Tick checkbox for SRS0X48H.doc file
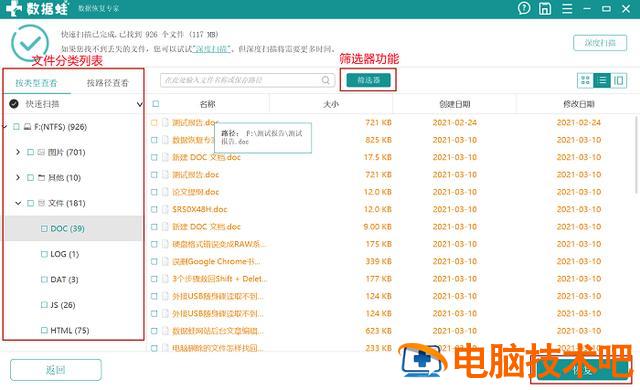The image size is (640, 390). 154,209
